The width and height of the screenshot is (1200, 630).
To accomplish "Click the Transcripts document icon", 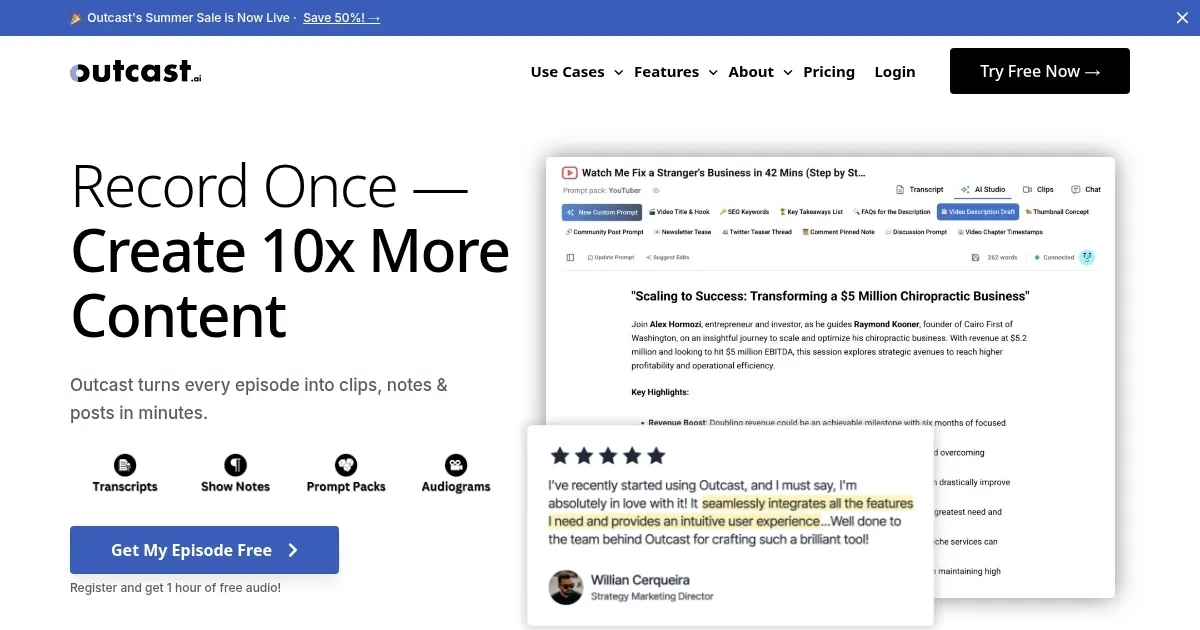I will [125, 465].
